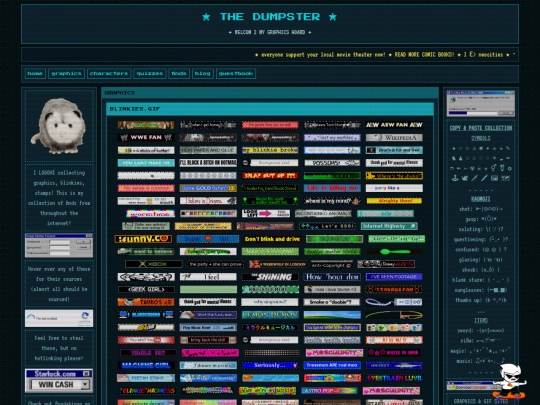Viewport: 540px width, 405px height.
Task: Select the Wikipedia blinkie
Action: pyautogui.click(x=394, y=137)
